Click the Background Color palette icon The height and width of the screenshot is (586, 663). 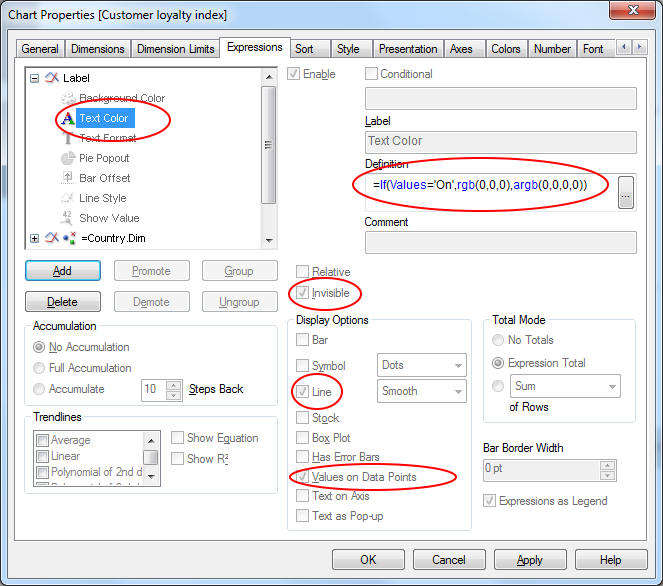pyautogui.click(x=68, y=98)
